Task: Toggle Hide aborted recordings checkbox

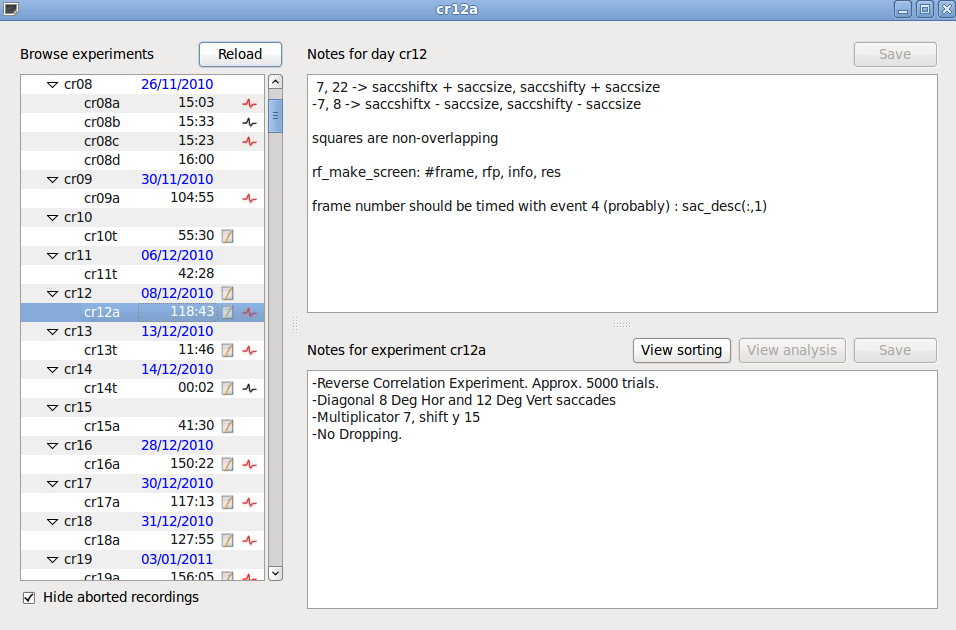Action: [29, 598]
